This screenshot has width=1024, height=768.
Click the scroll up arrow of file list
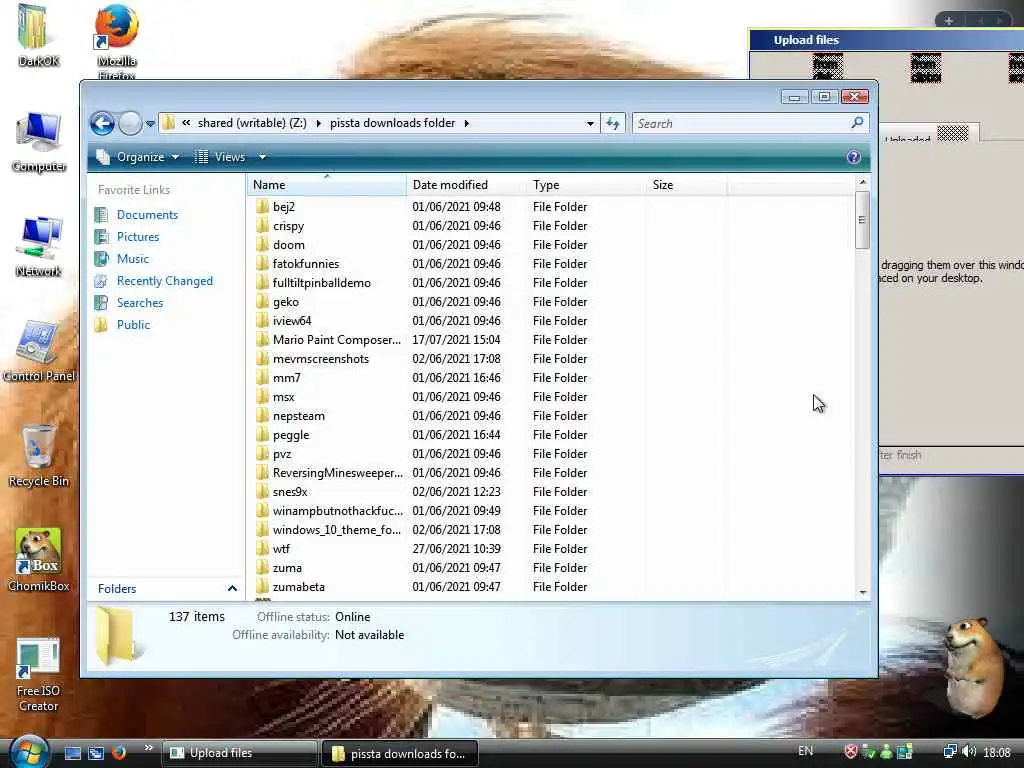click(863, 182)
